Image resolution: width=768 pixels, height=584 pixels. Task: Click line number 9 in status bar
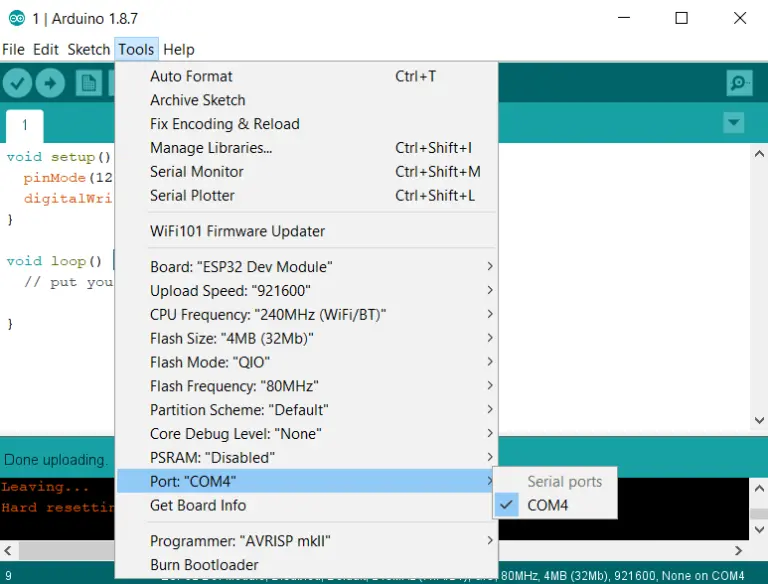tap(8, 575)
